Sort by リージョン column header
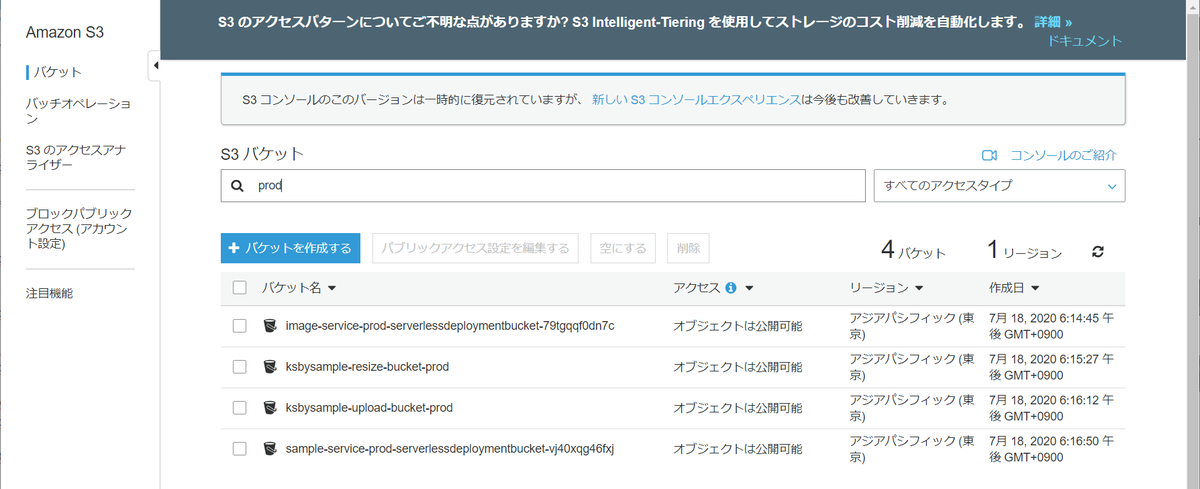This screenshot has width=1200, height=489. 886,288
